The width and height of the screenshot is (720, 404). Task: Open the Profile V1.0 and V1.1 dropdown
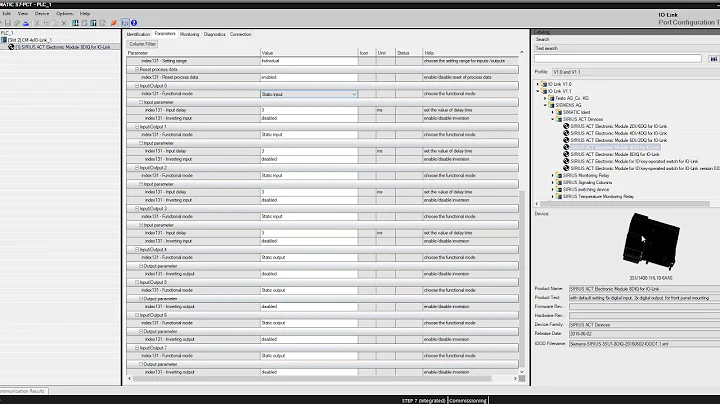636,72
